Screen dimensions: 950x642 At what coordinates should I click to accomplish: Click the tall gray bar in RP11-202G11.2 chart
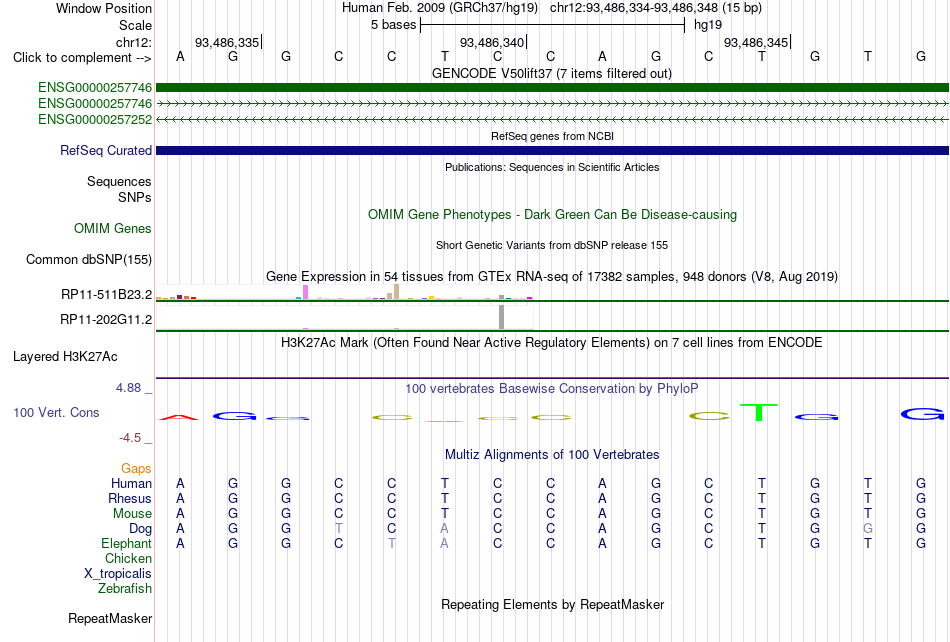click(501, 317)
